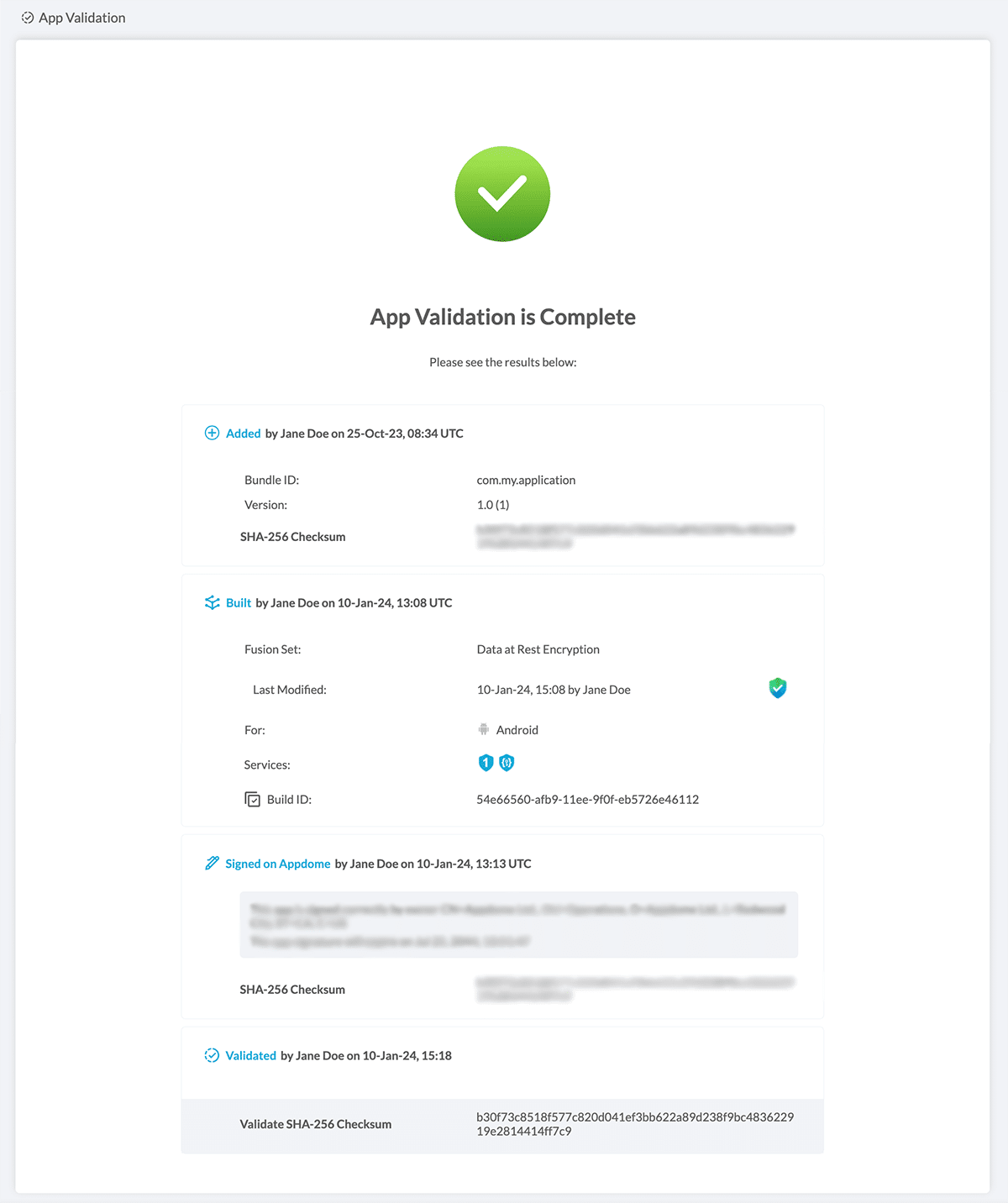Open the Added link
The image size is (1008, 1203).
click(x=244, y=433)
